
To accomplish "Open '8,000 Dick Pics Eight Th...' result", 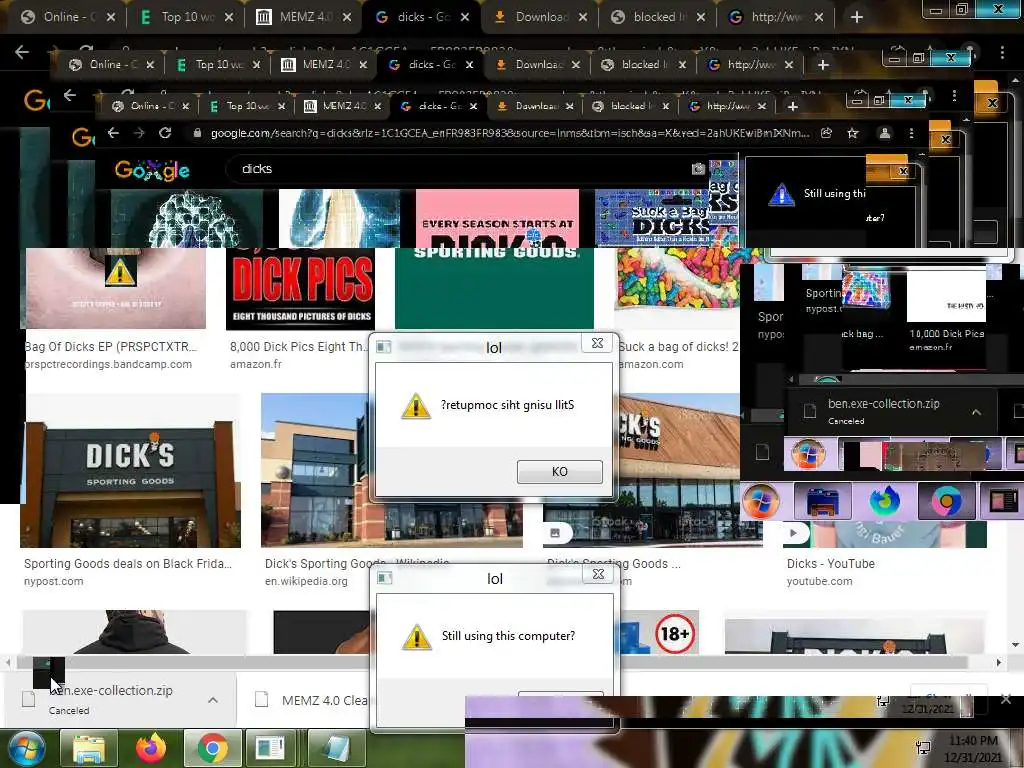I will point(298,347).
